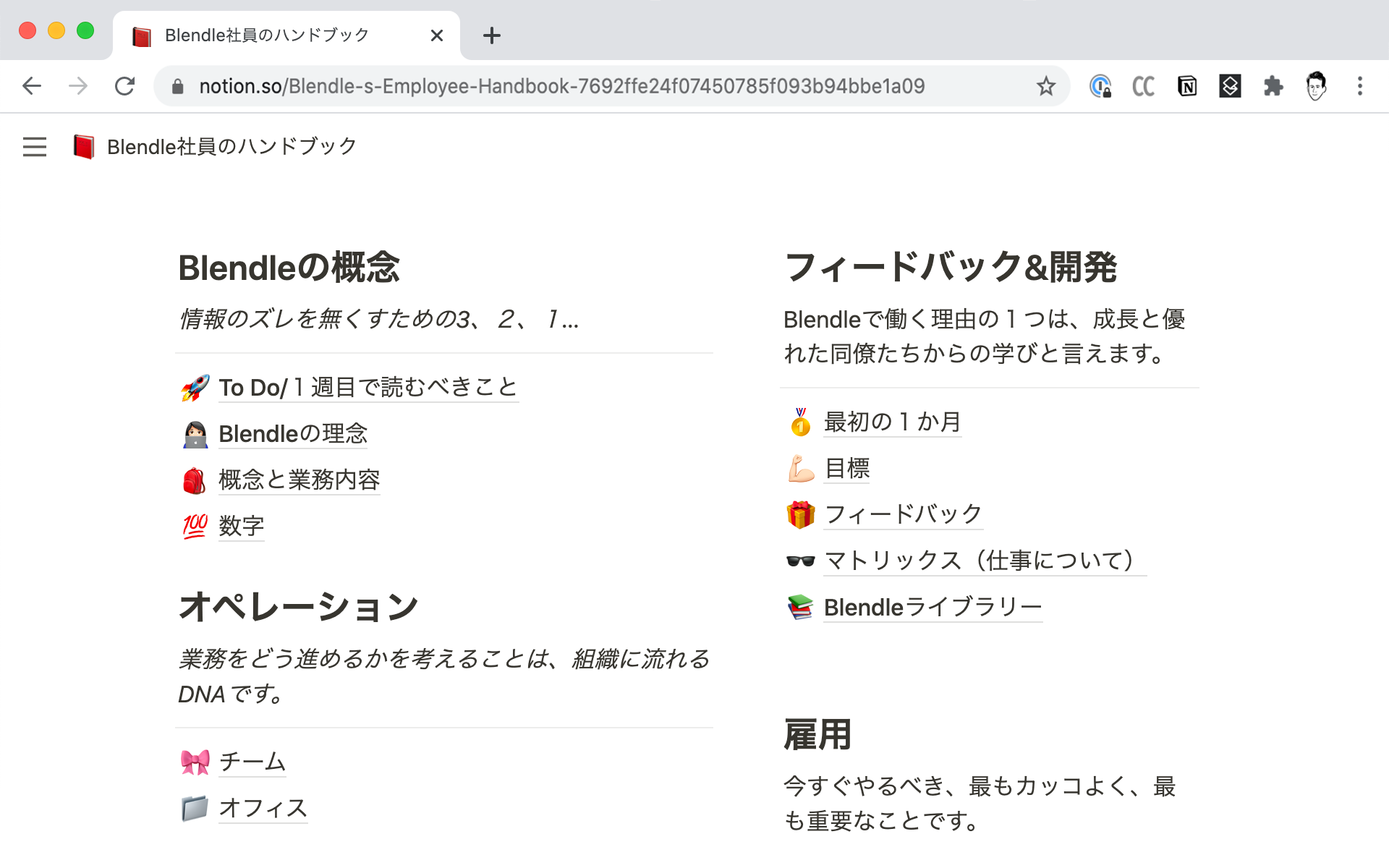Viewport: 1389px width, 868px height.
Task: Open the Blendleライブラリー link
Action: [x=932, y=608]
